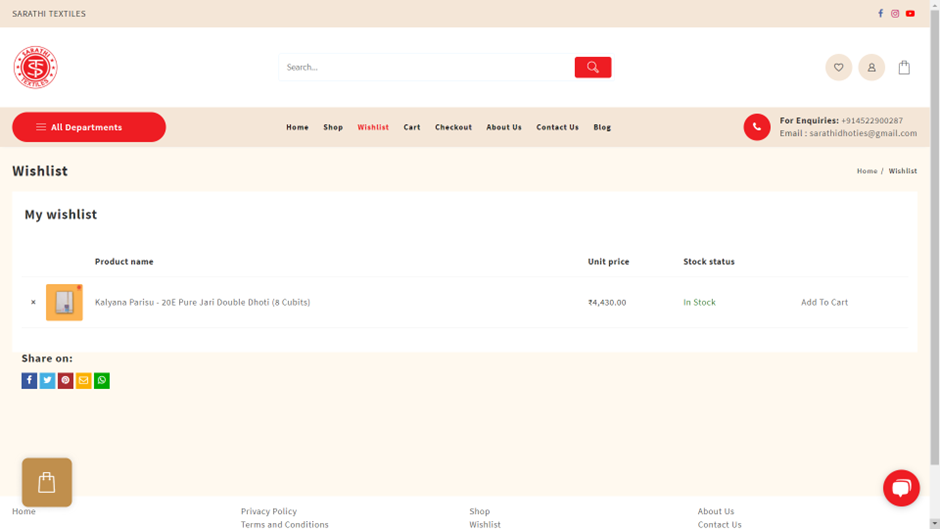The width and height of the screenshot is (940, 529).
Task: Share wishlist by email
Action: (83, 380)
